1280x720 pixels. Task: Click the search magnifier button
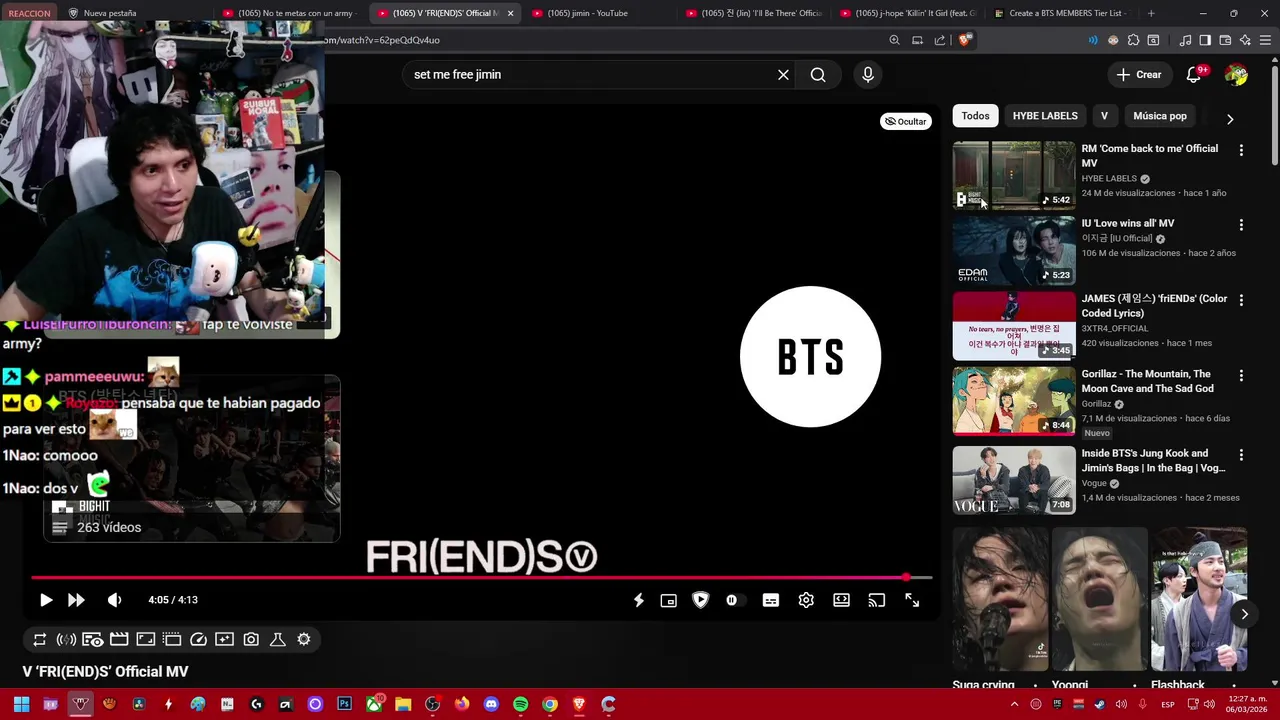point(818,75)
